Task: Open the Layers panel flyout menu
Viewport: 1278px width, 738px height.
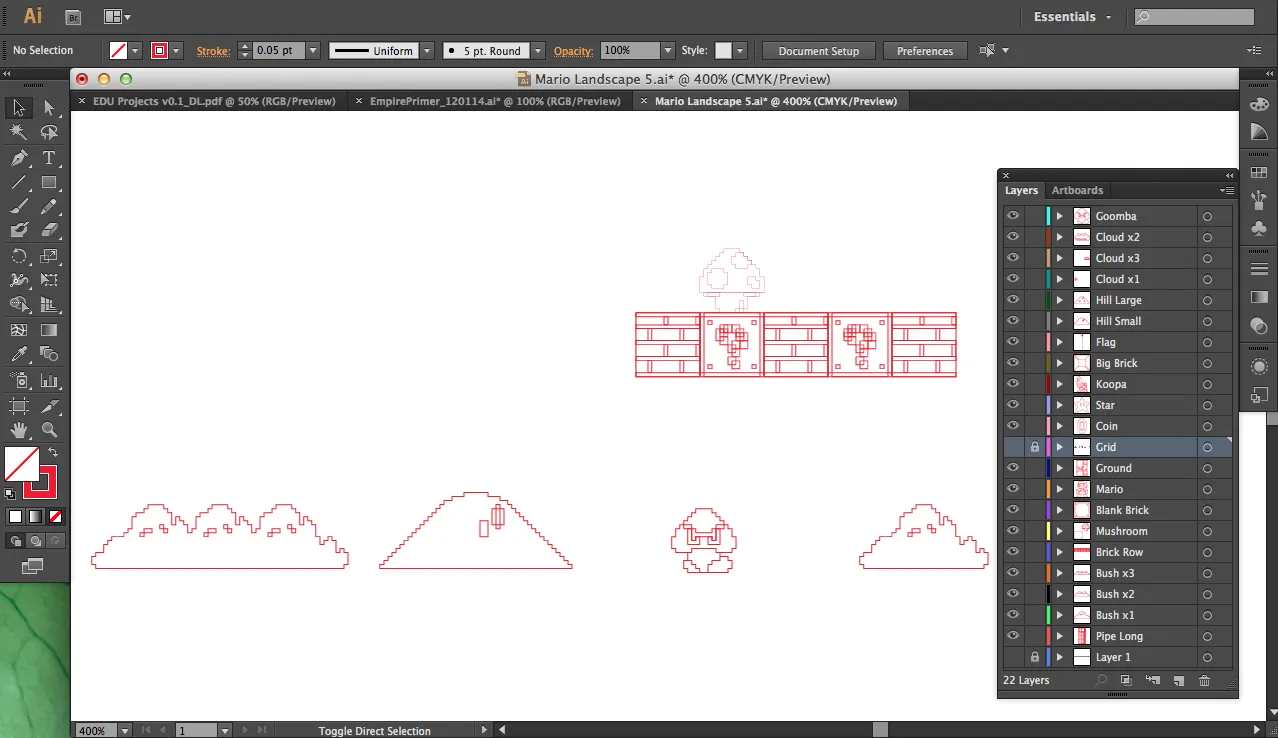Action: pyautogui.click(x=1226, y=190)
